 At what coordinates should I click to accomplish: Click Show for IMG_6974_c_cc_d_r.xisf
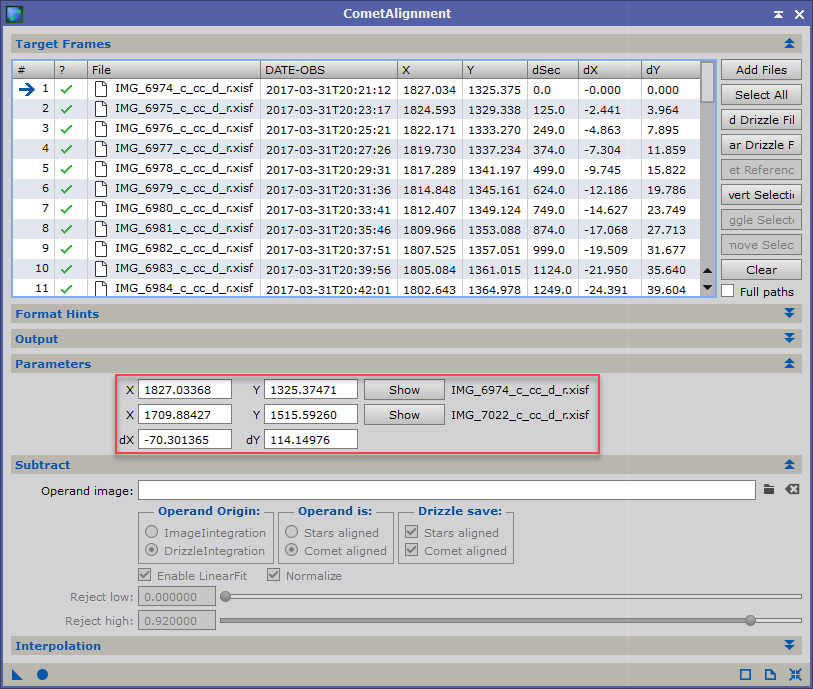click(x=404, y=390)
